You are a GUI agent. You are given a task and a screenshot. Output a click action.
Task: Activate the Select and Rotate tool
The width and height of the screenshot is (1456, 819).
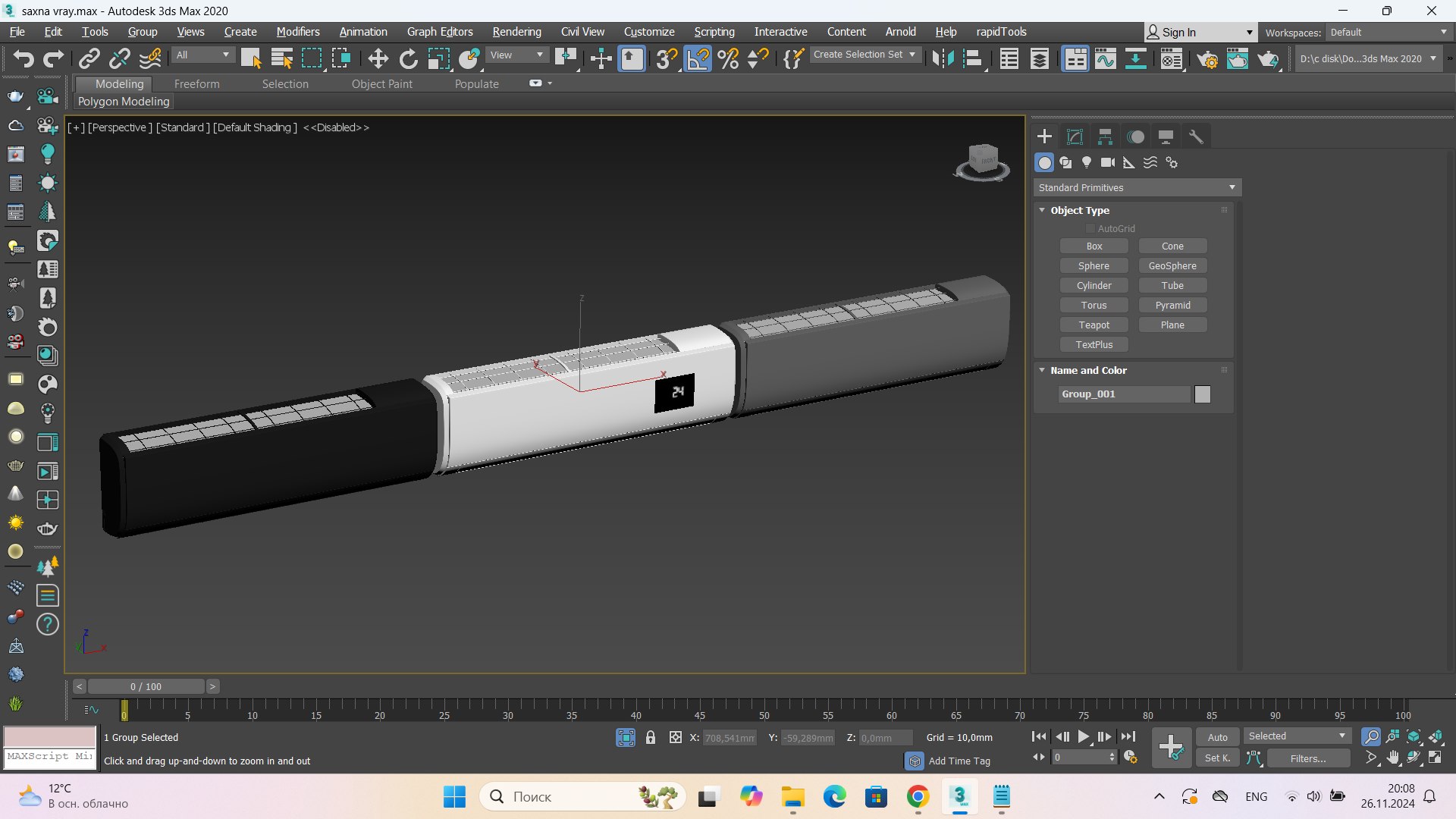point(408,58)
